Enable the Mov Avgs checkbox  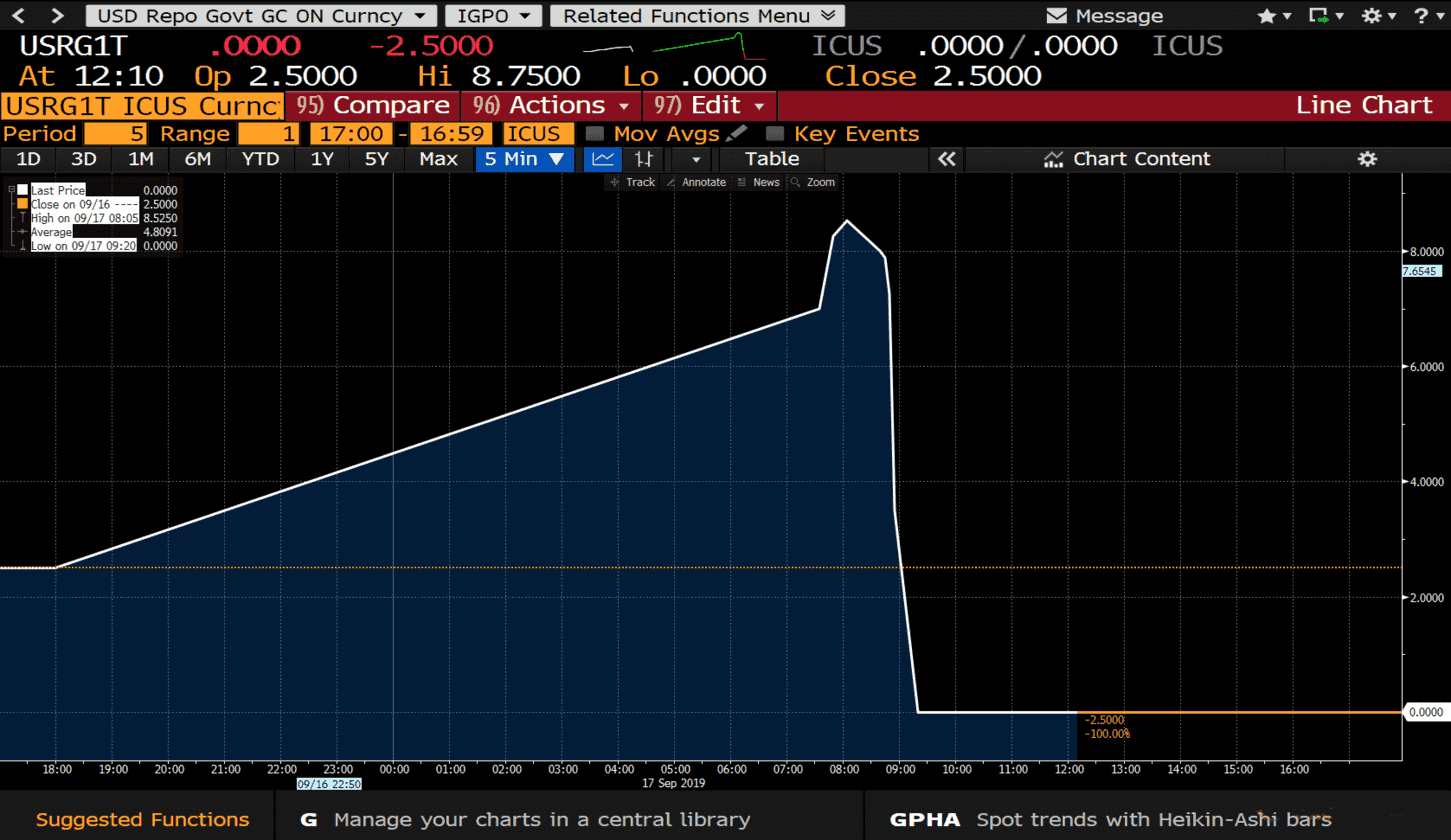tap(594, 134)
